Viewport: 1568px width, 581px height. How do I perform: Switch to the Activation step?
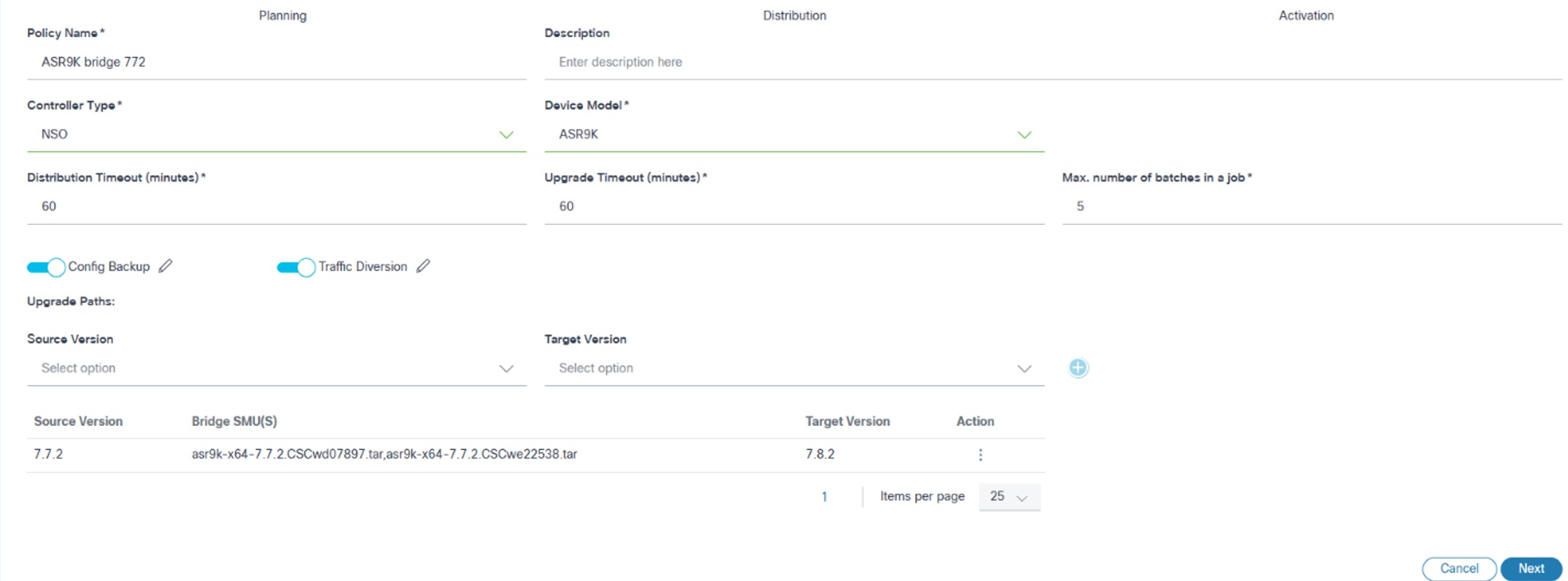pyautogui.click(x=1306, y=15)
